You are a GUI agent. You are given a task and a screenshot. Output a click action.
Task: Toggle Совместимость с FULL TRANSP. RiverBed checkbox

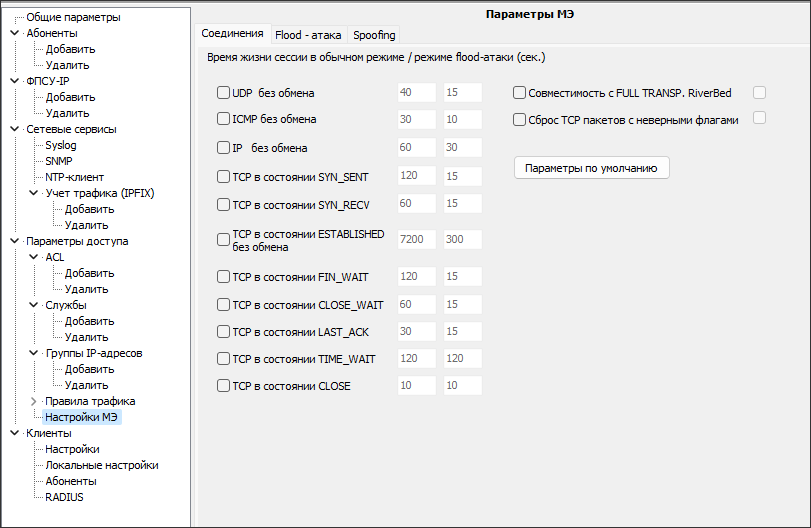pyautogui.click(x=520, y=93)
